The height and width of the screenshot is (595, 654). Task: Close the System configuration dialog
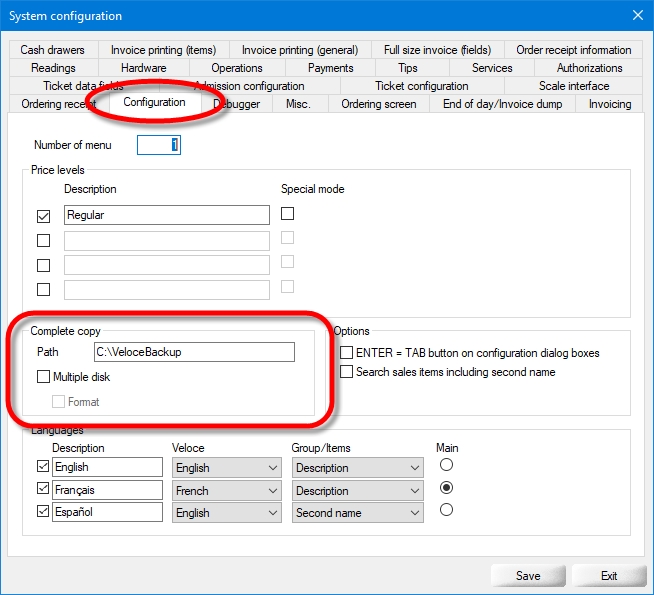point(637,15)
